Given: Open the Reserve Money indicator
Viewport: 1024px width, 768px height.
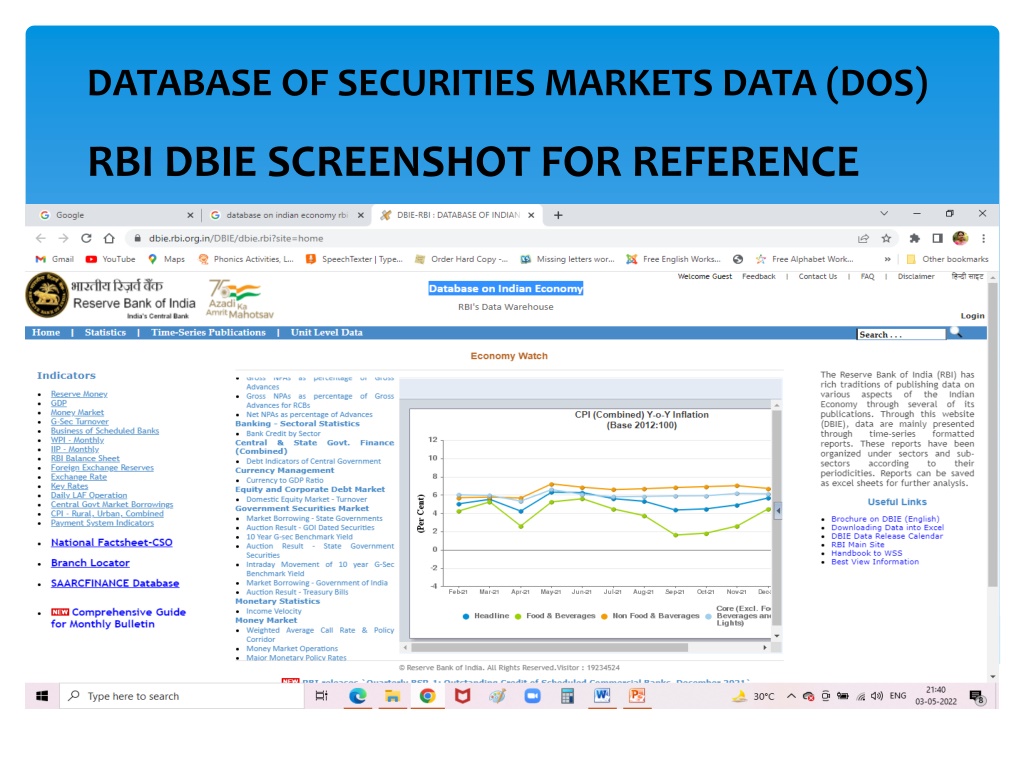Looking at the screenshot, I should pos(79,394).
